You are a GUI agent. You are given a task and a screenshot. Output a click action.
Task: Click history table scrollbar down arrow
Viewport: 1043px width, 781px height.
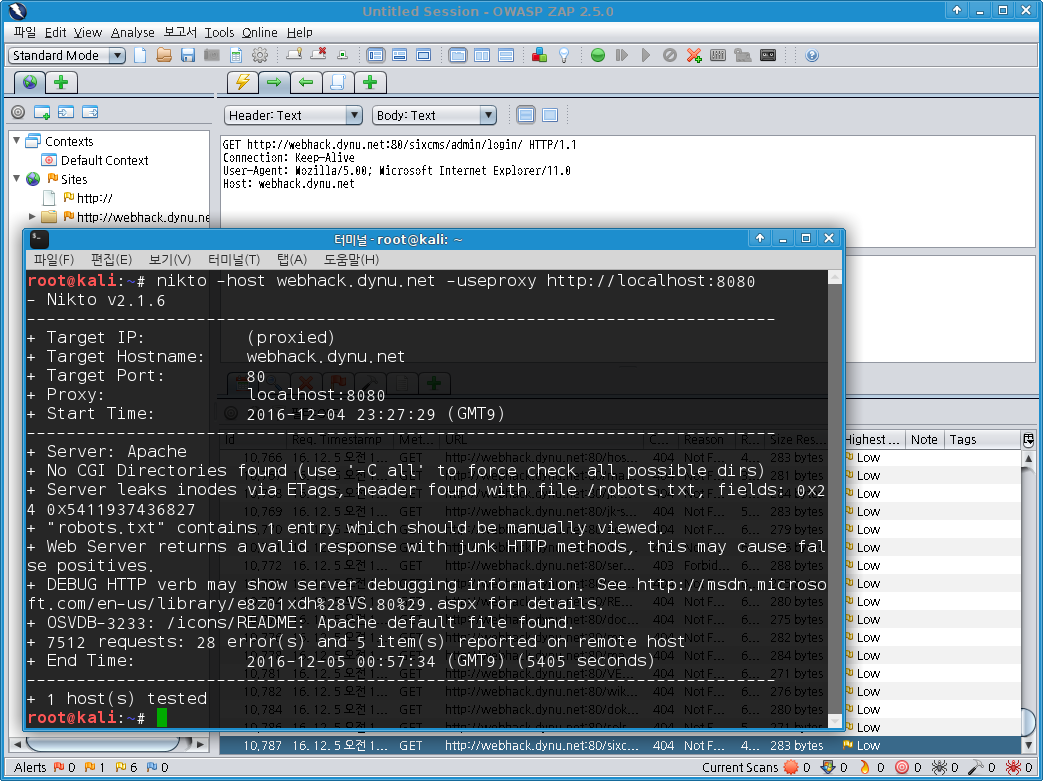click(1028, 745)
